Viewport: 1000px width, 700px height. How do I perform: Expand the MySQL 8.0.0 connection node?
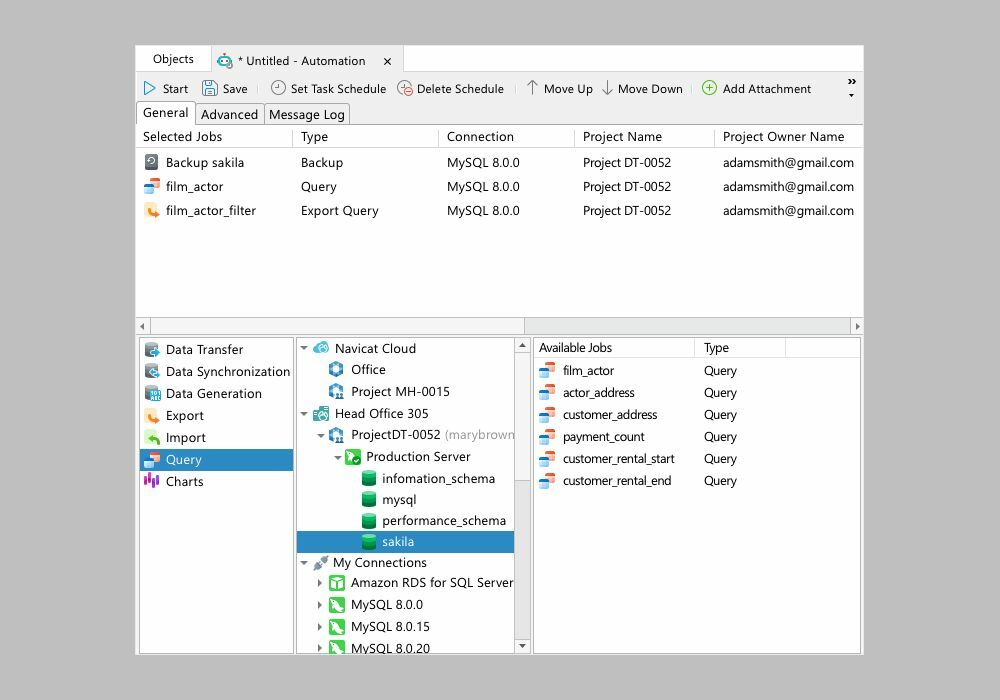tap(320, 604)
